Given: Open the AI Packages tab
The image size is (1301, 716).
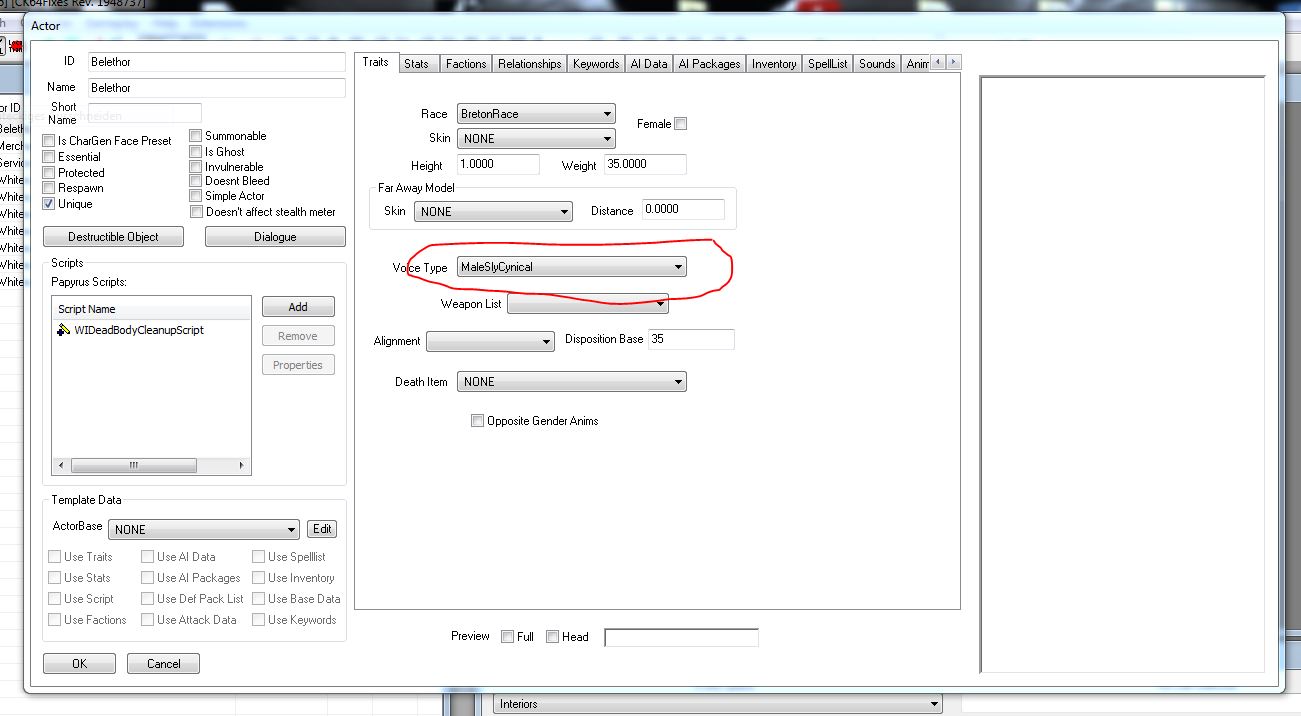Looking at the screenshot, I should 709,64.
